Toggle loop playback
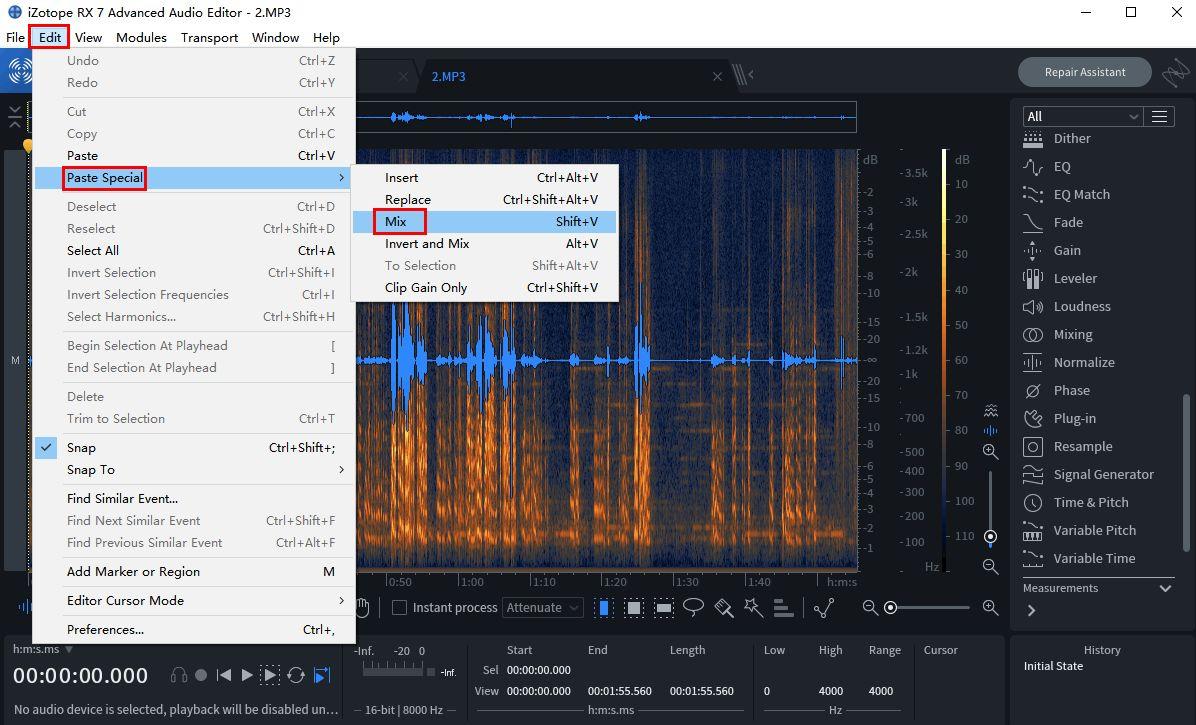Image resolution: width=1196 pixels, height=725 pixels. (296, 675)
